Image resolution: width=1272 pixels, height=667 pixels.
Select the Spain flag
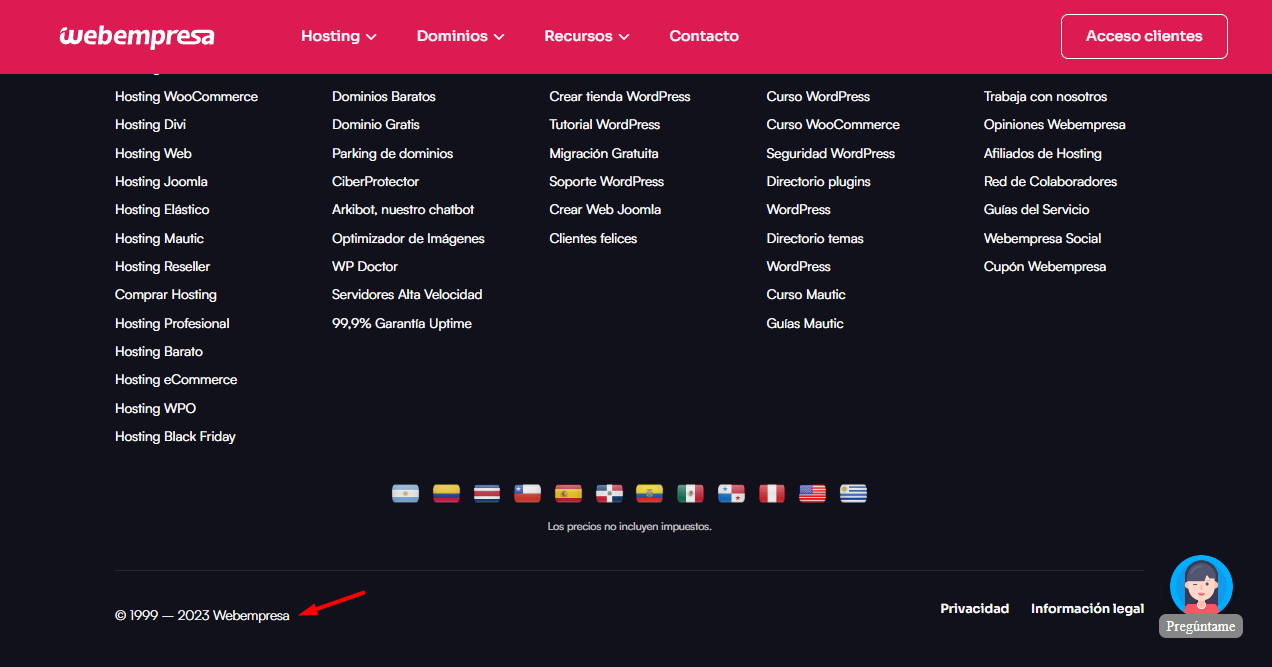(568, 493)
